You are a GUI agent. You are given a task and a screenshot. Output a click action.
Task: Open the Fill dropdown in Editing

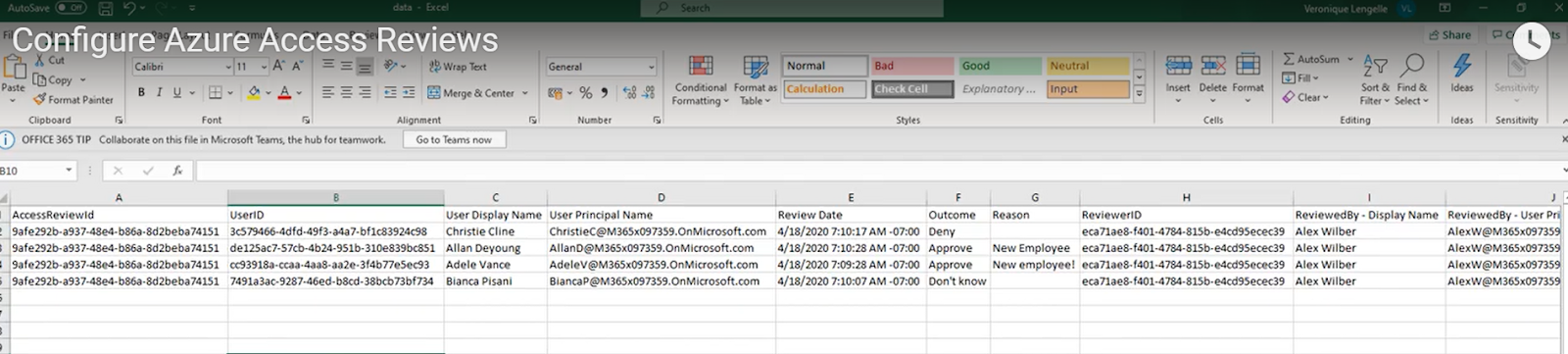tap(1302, 78)
